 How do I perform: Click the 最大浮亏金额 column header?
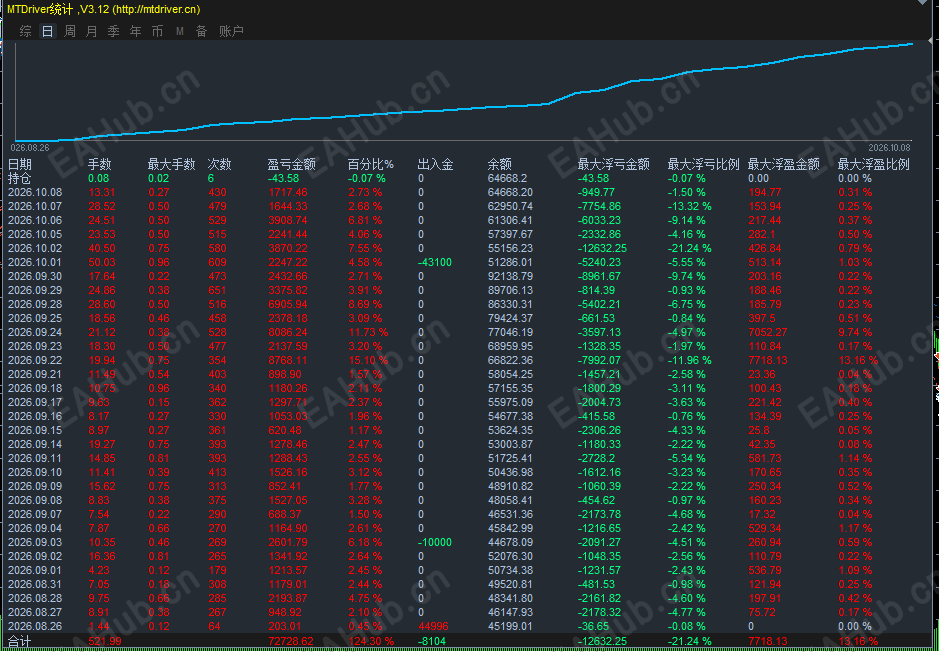pos(614,165)
